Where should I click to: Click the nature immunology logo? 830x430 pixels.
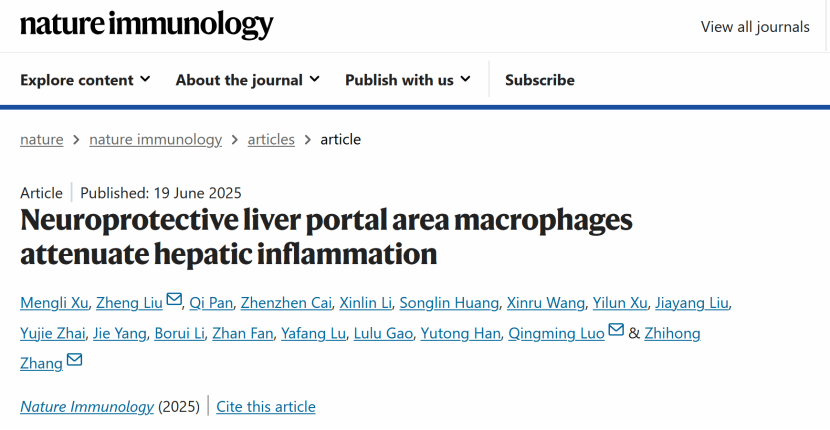146,25
